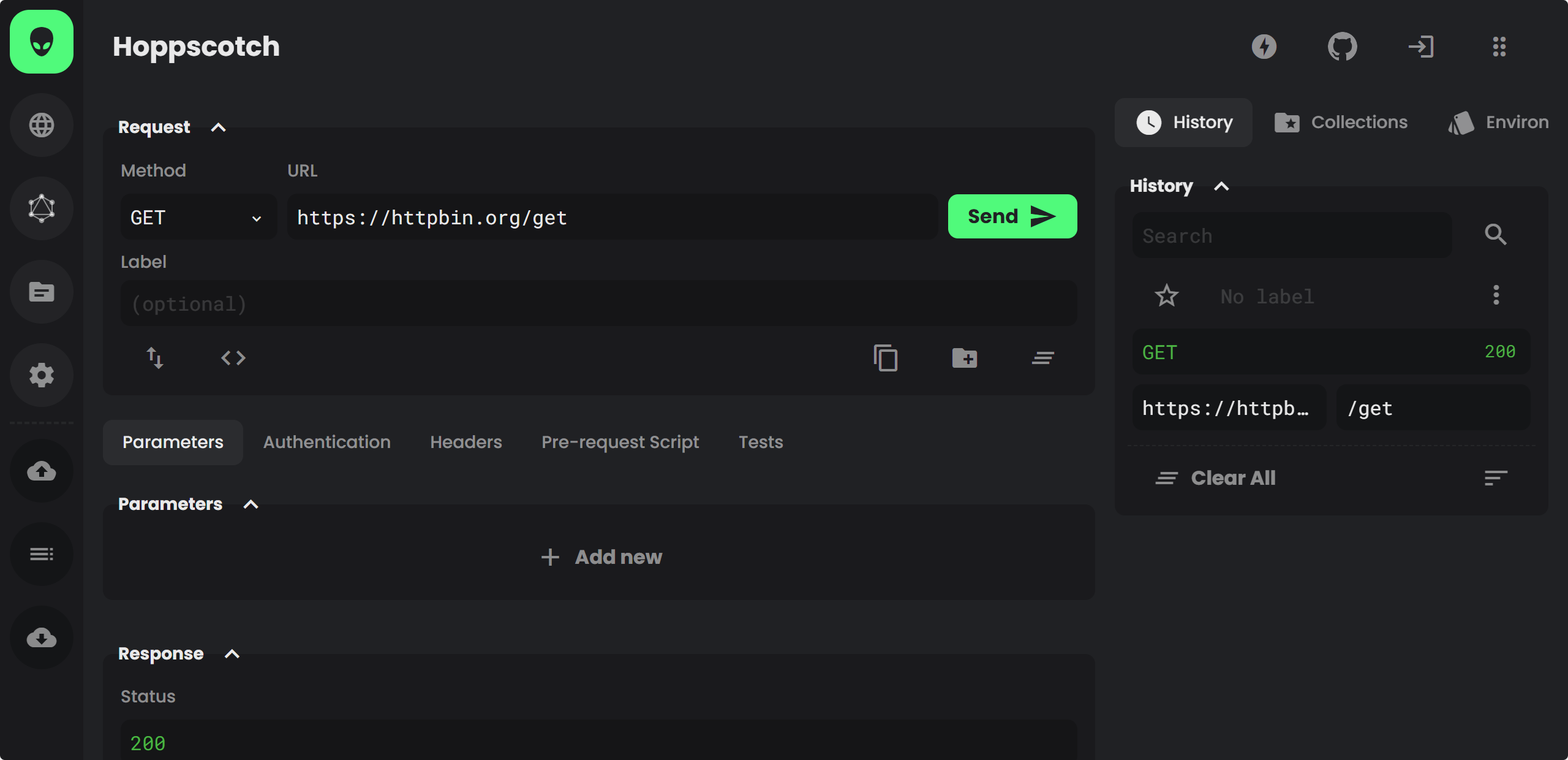1568x760 pixels.
Task: Collapse the Request section
Action: click(x=219, y=127)
